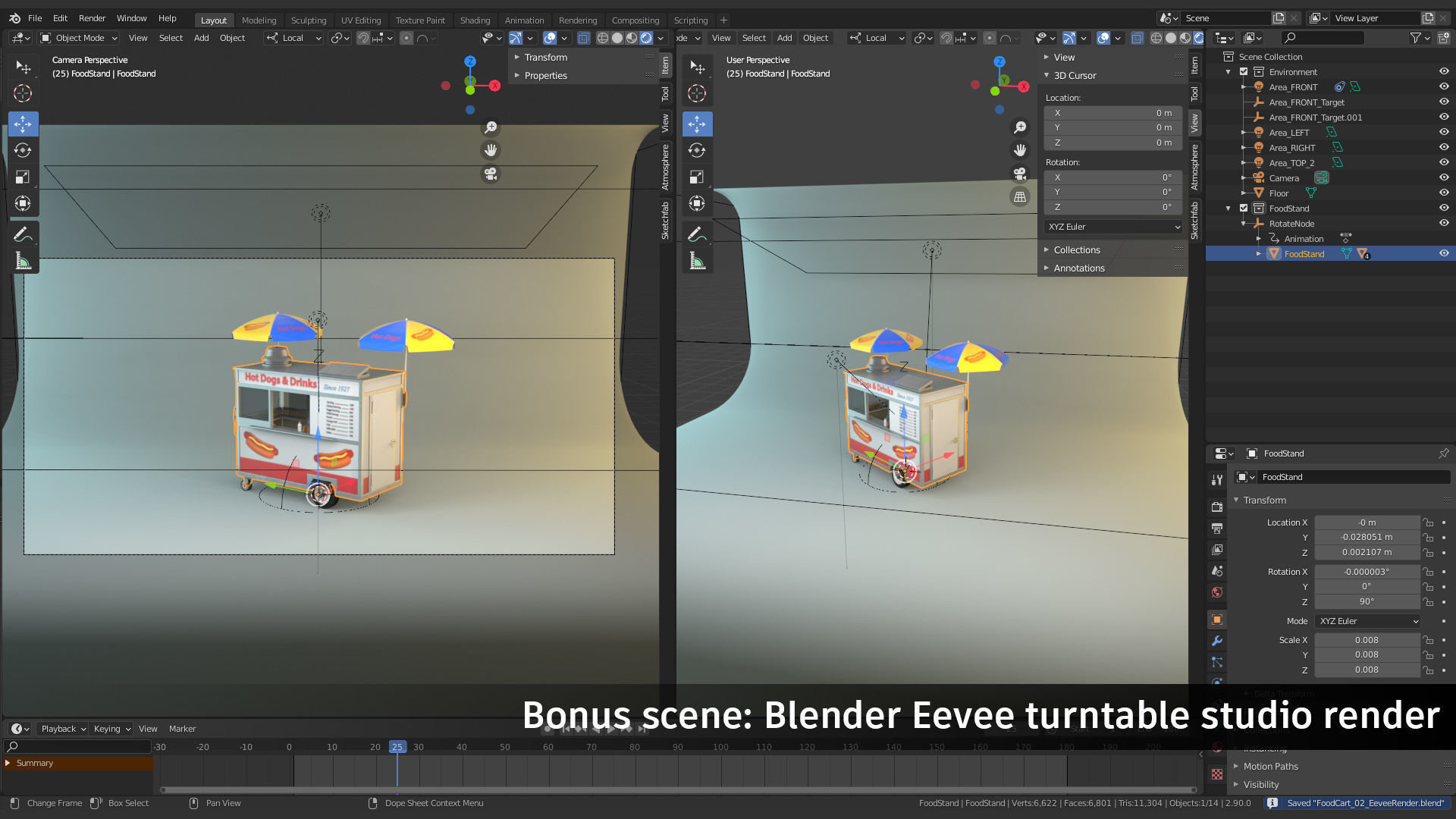The image size is (1456, 819).
Task: Open the Object Mode dropdown
Action: 80,38
